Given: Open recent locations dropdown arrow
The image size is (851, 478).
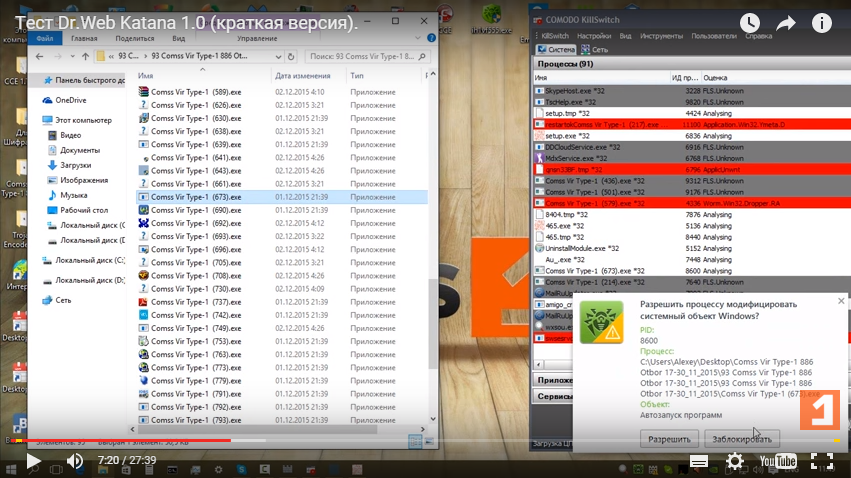Looking at the screenshot, I should click(x=72, y=56).
